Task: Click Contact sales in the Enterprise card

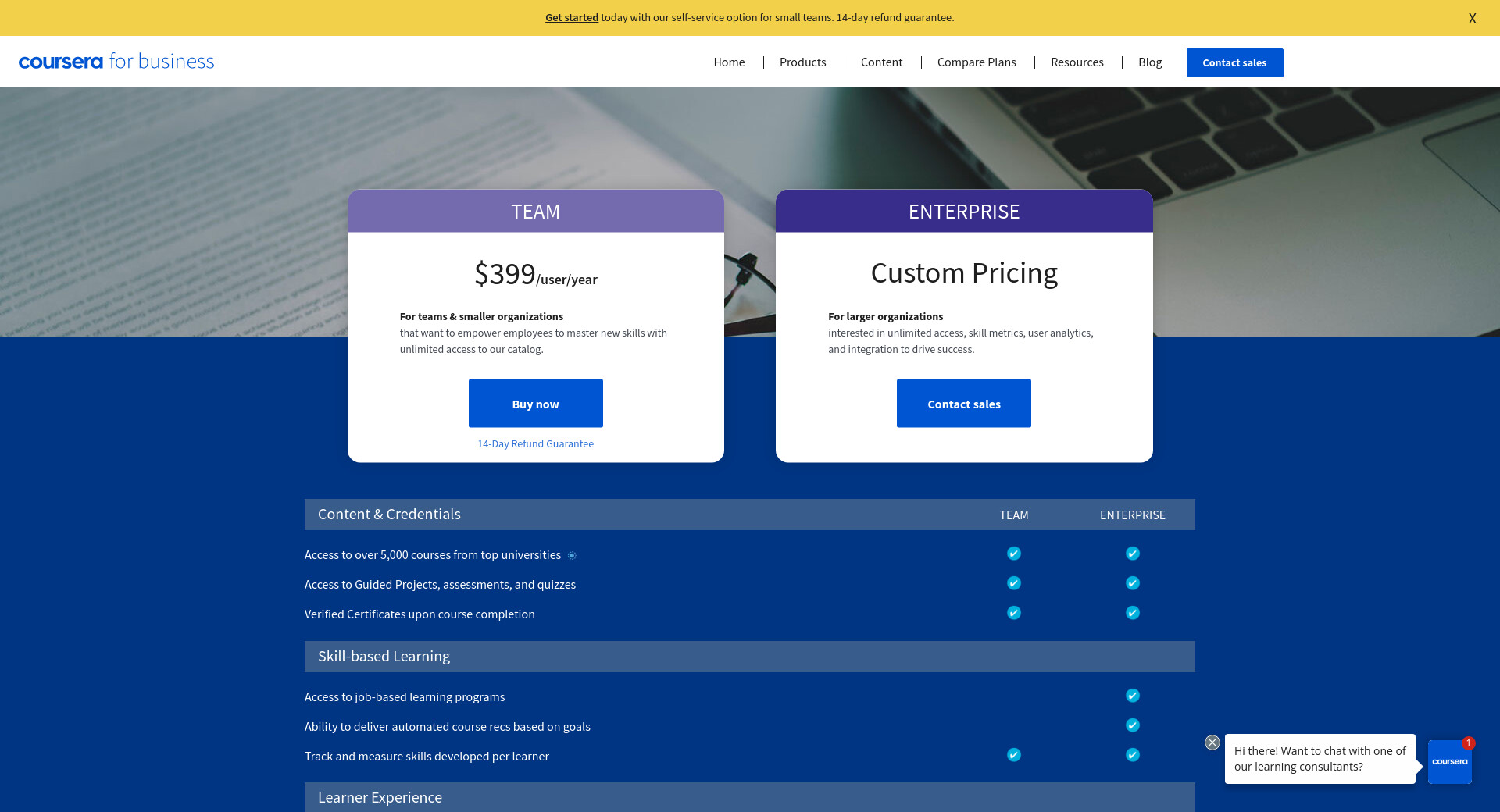Action: point(963,404)
